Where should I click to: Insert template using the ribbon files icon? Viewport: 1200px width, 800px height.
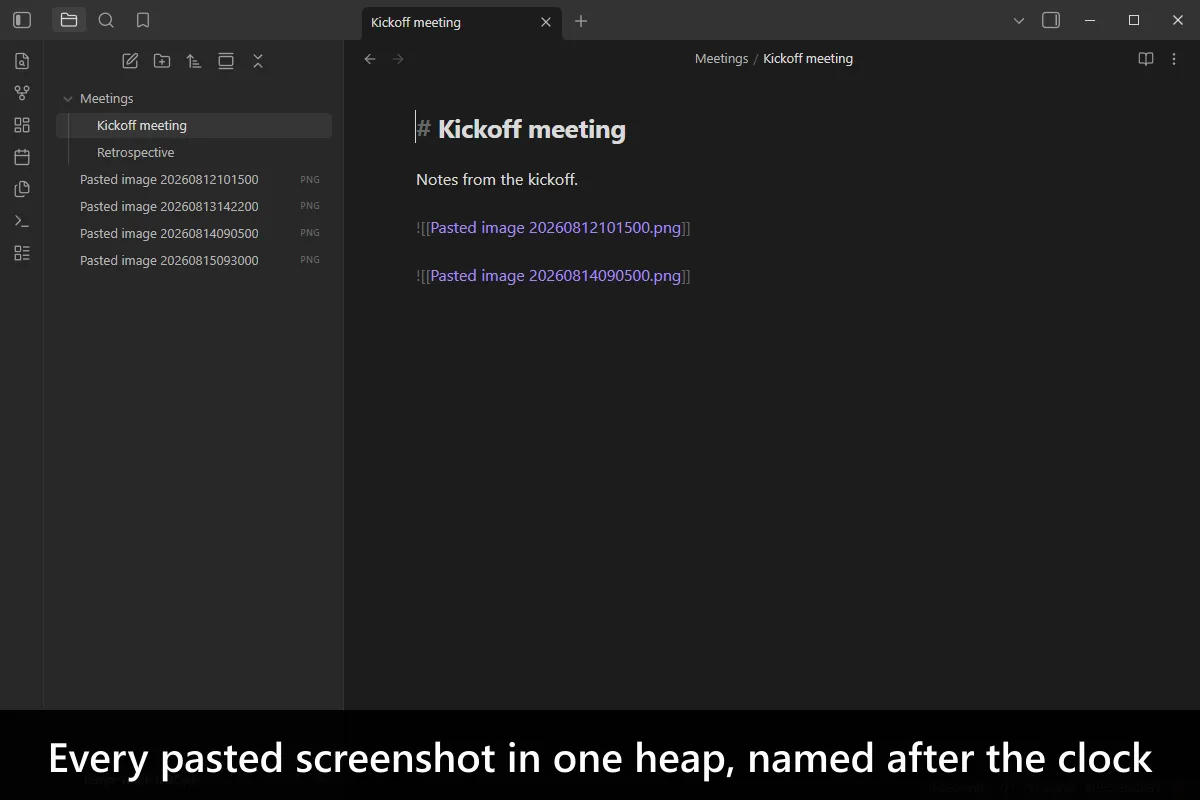tap(22, 189)
